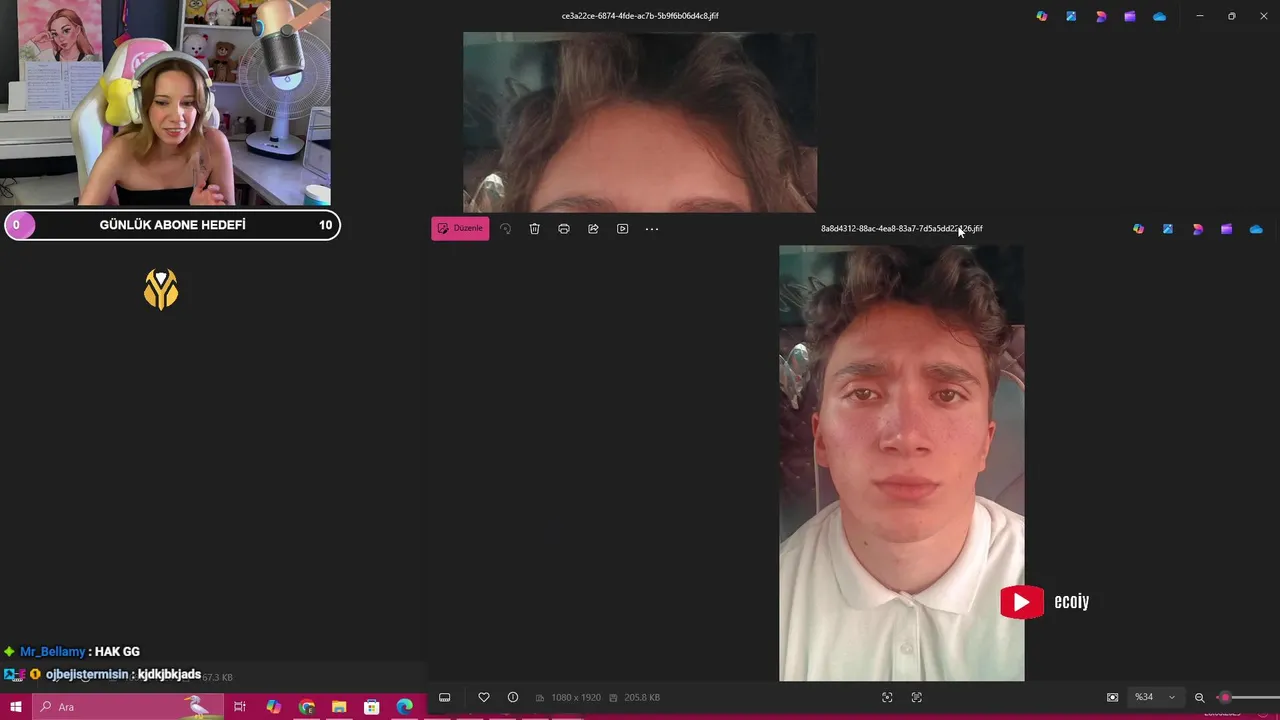
Task: Open Task View on the taskbar
Action: tap(240, 707)
